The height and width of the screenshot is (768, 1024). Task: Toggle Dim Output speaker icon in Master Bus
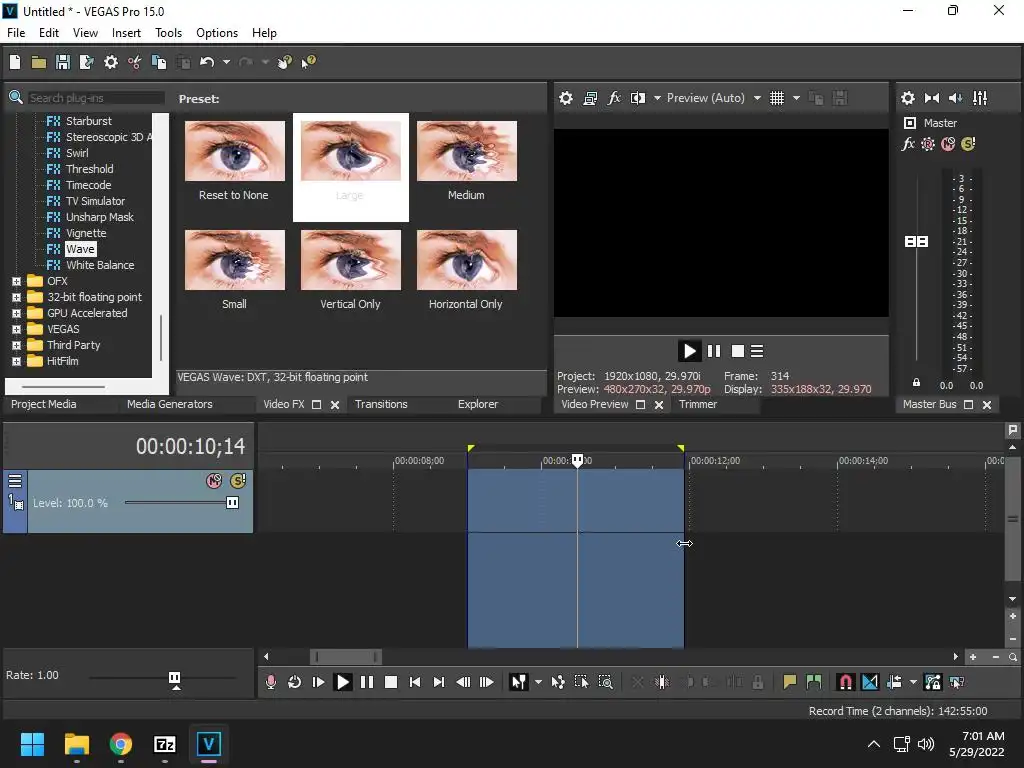[955, 98]
